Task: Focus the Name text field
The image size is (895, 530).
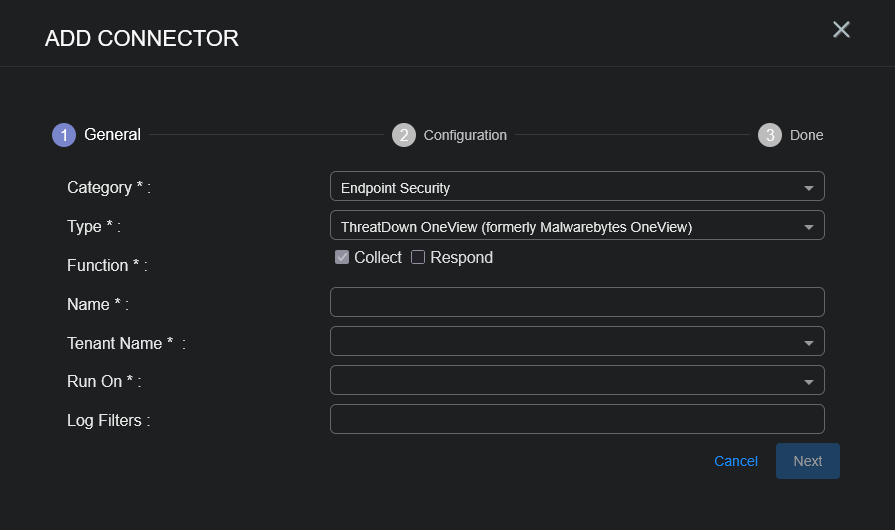Action: click(x=577, y=302)
